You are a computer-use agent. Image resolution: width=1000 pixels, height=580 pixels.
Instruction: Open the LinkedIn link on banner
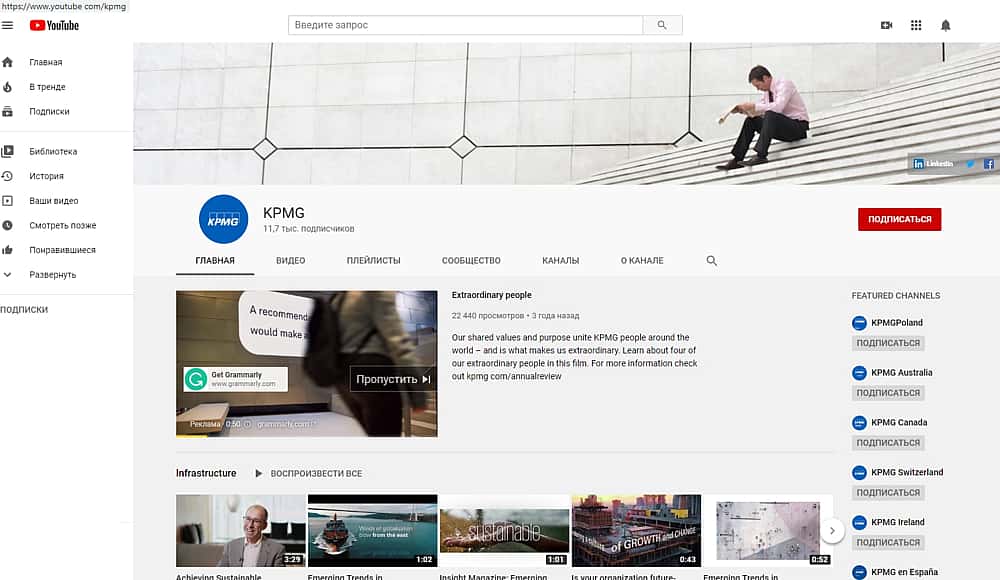click(x=934, y=163)
